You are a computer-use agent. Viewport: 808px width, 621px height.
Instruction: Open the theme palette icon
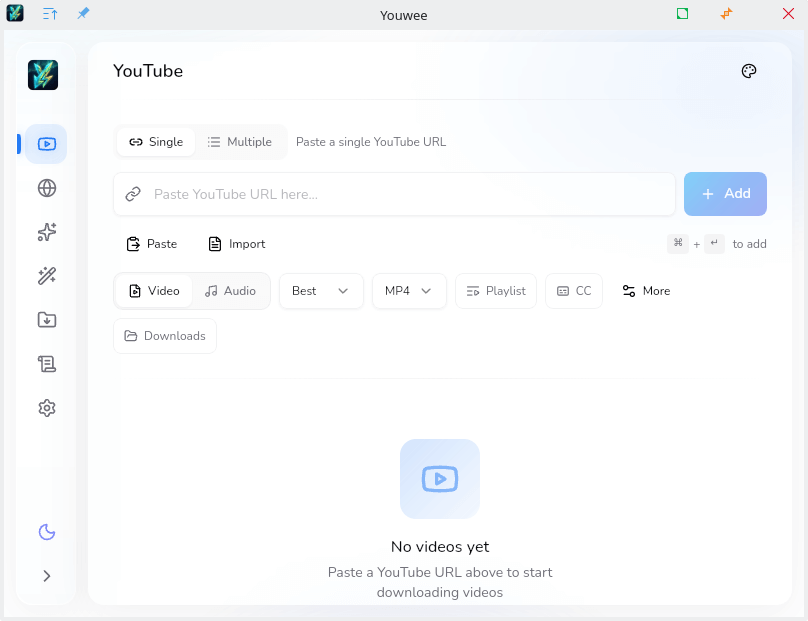click(748, 71)
